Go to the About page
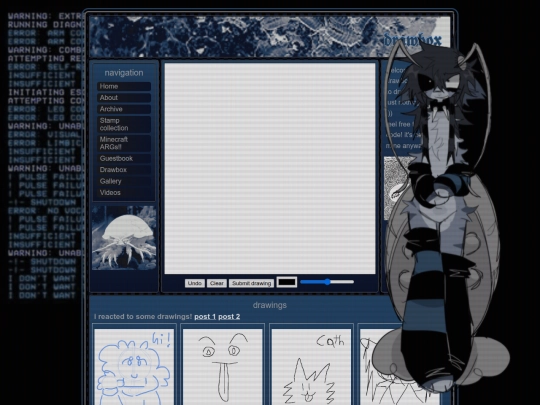 [x=124, y=98]
